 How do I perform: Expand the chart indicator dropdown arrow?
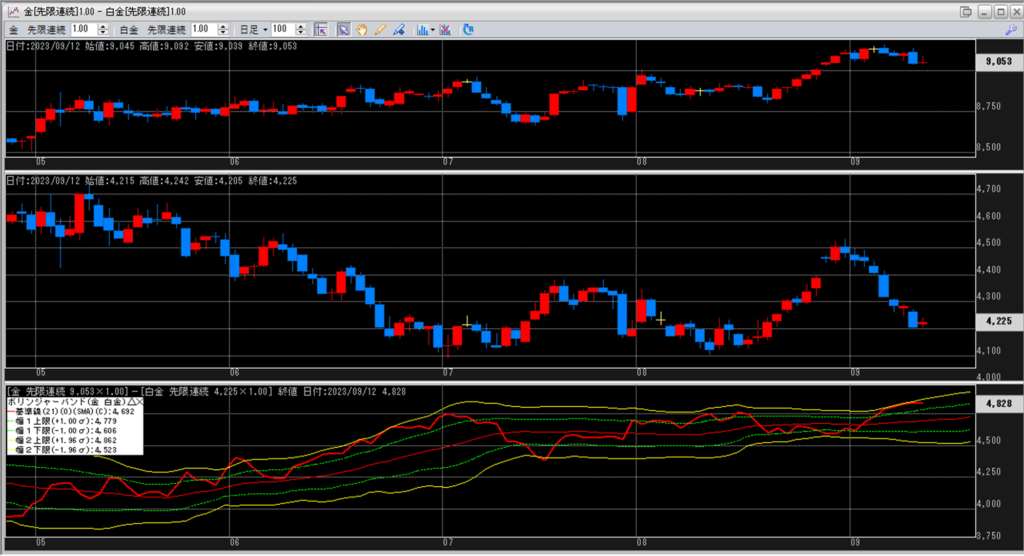(432, 29)
